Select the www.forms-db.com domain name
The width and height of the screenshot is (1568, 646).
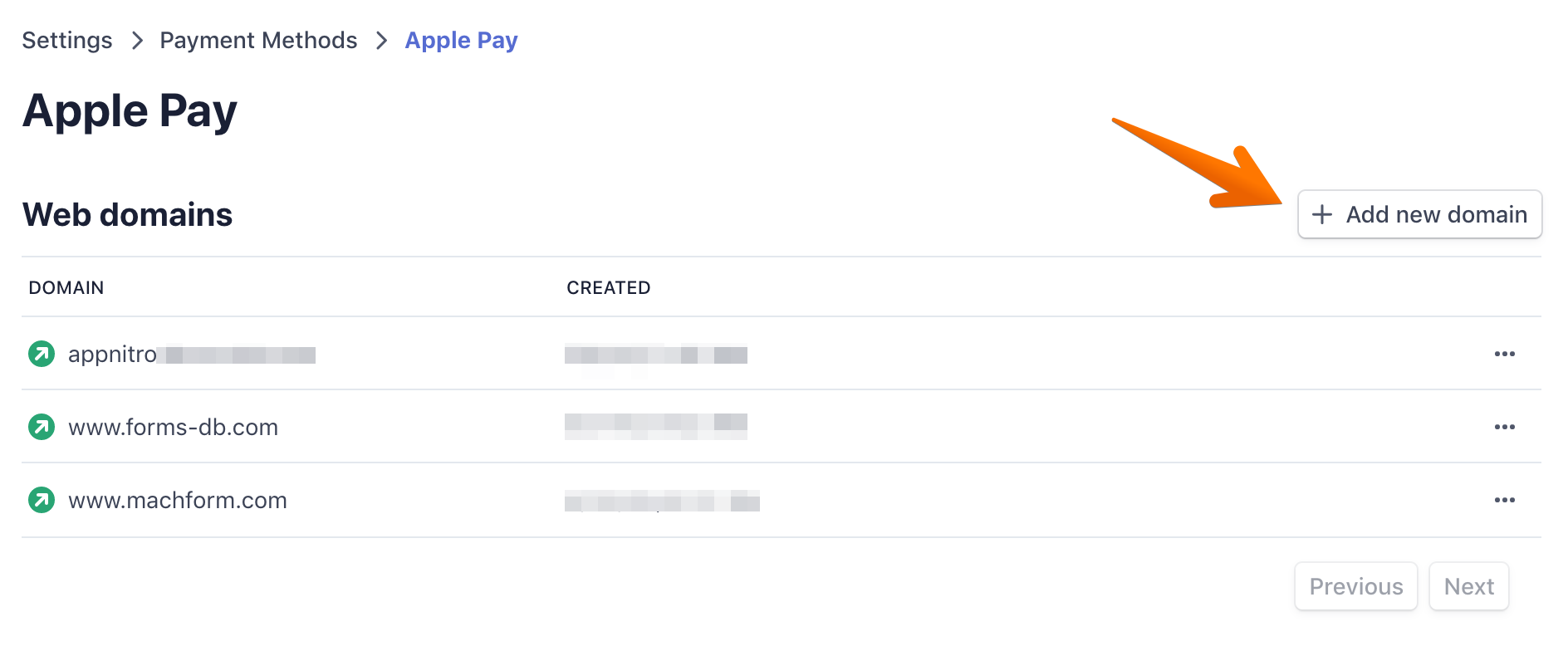tap(173, 427)
